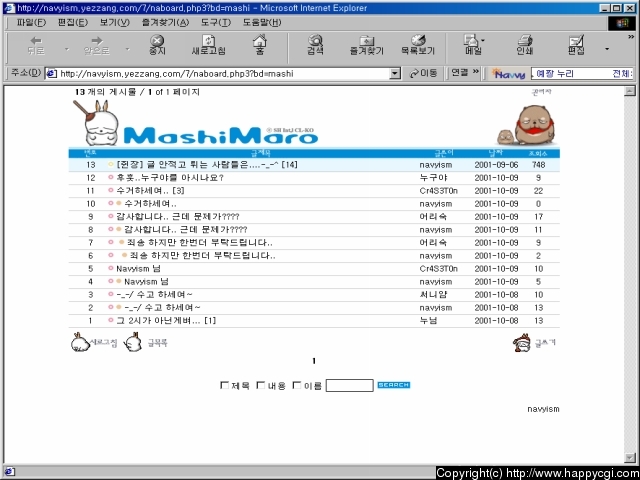This screenshot has width=640, height=480.
Task: Click the blue SEARCH button
Action: pyautogui.click(x=393, y=385)
